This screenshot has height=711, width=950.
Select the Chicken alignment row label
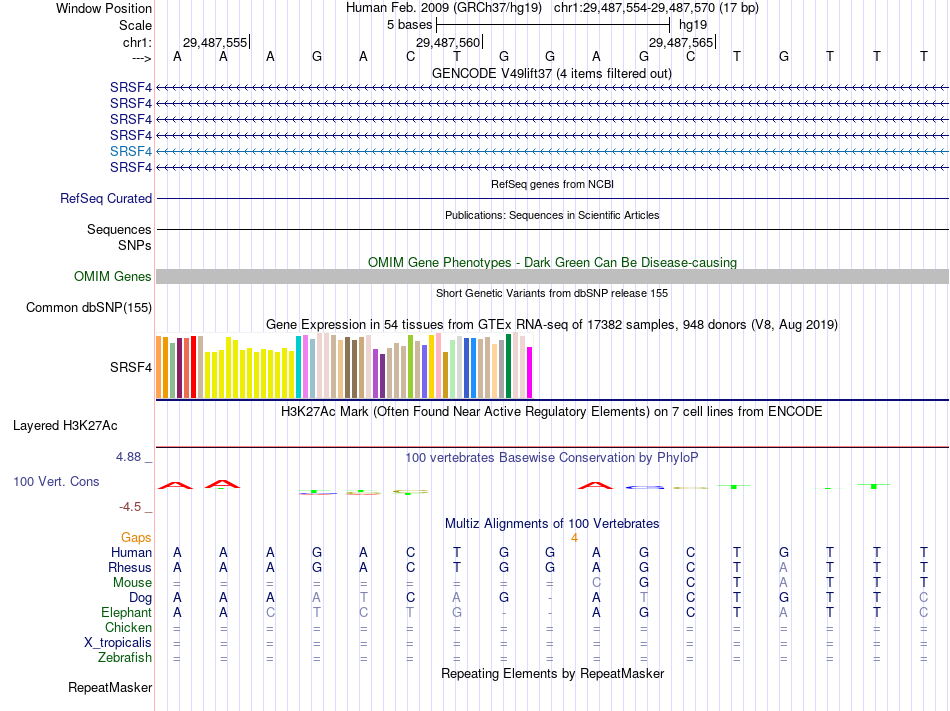click(x=128, y=627)
